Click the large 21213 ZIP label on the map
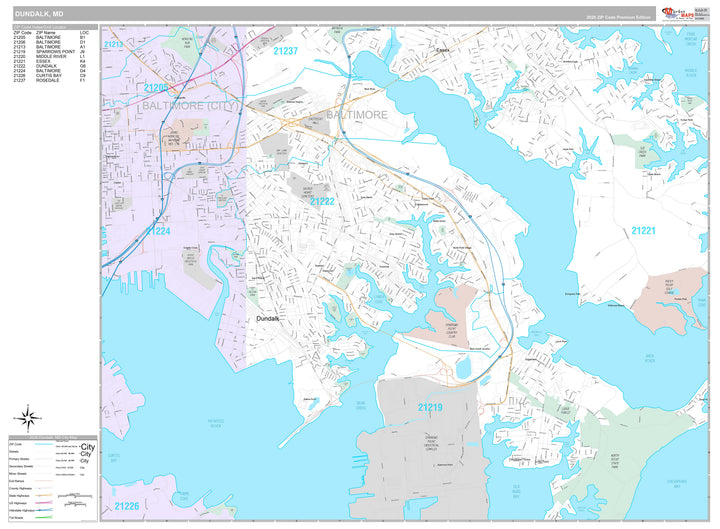720x529 pixels. pyautogui.click(x=113, y=44)
